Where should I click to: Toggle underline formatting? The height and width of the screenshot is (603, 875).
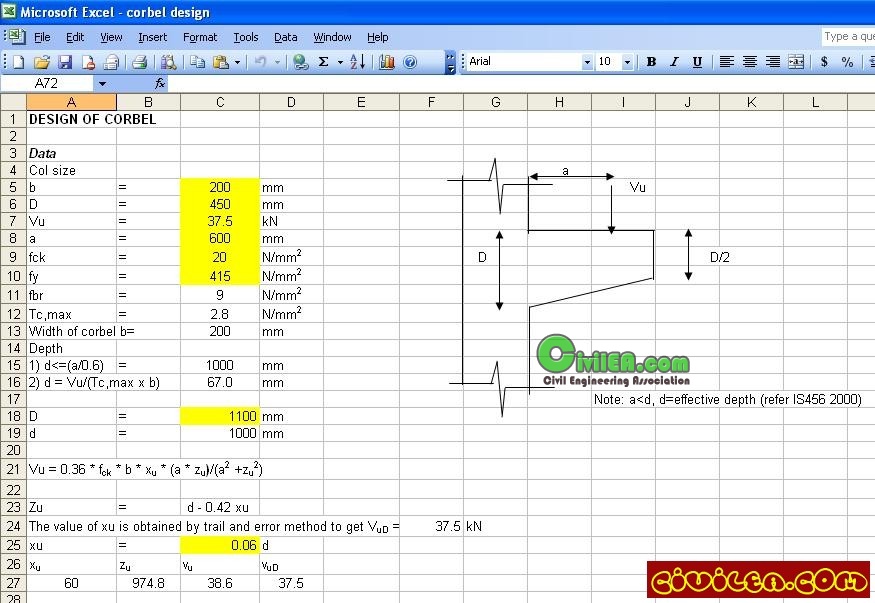(697, 62)
